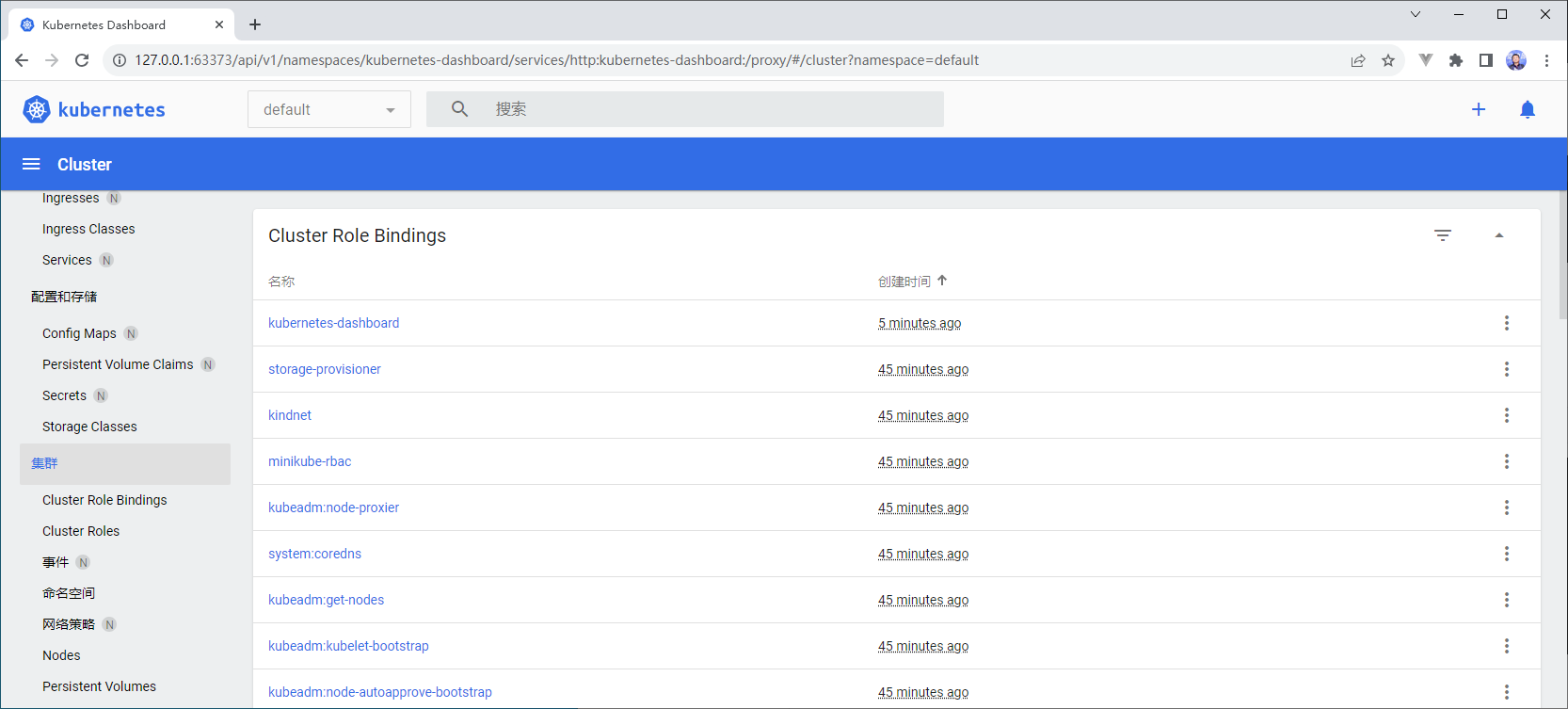Open minikube-rbac role binding link
Image resolution: width=1568 pixels, height=709 pixels.
pos(310,461)
